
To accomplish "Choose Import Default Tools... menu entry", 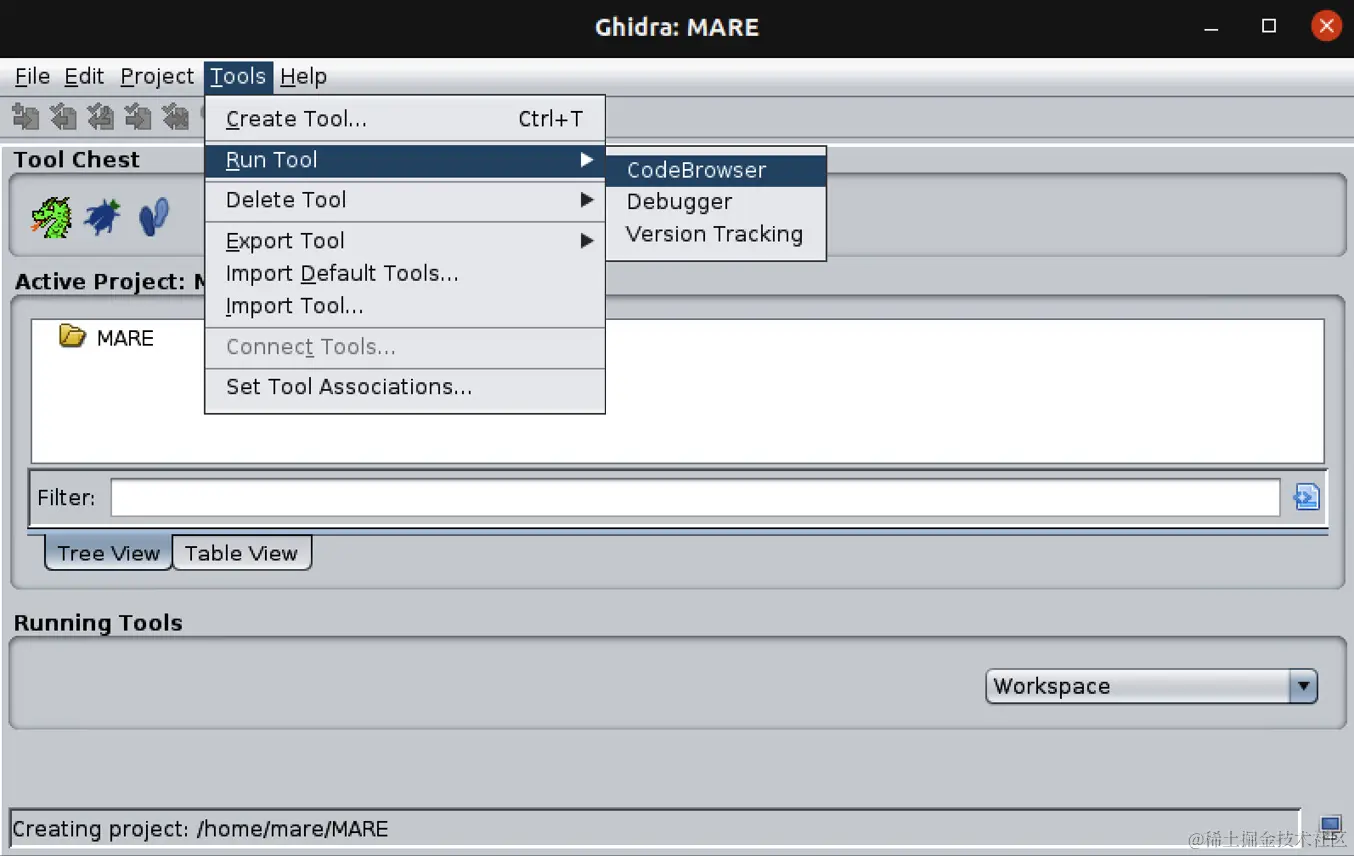I will [x=405, y=274].
